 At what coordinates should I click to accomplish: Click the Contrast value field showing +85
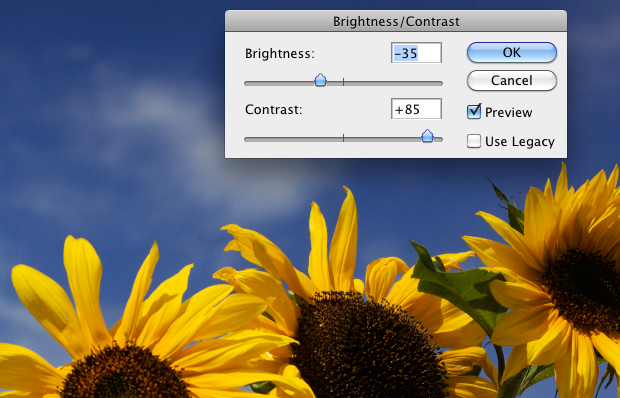point(416,109)
